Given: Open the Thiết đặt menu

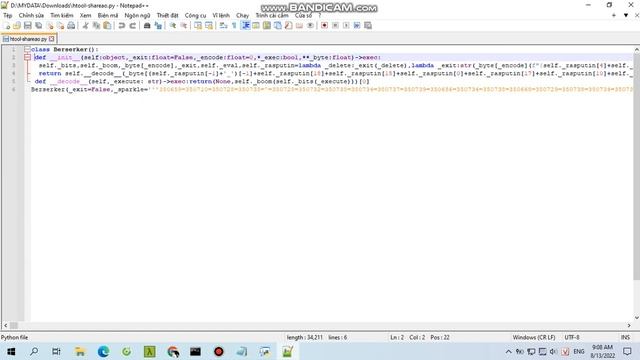Looking at the screenshot, I should pos(167,16).
